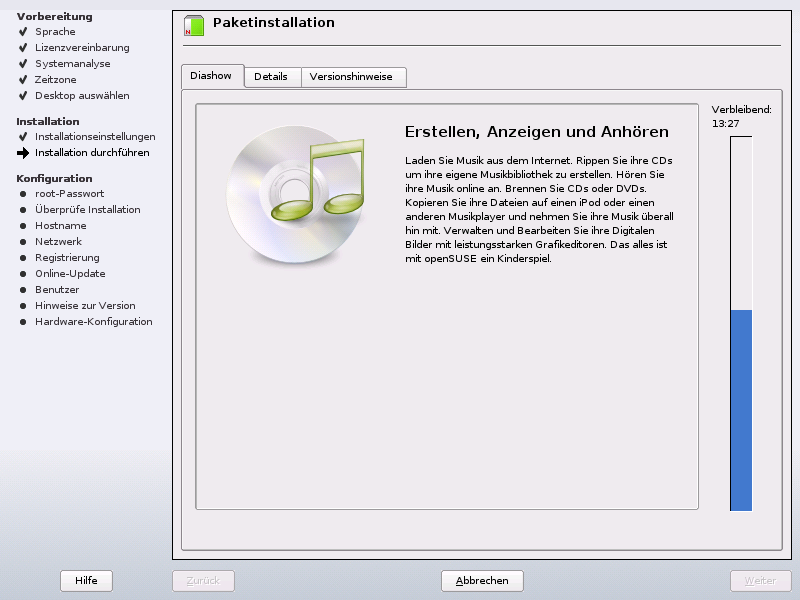The width and height of the screenshot is (800, 600).
Task: Click the Überprüfe Installation step label
Action: click(88, 210)
